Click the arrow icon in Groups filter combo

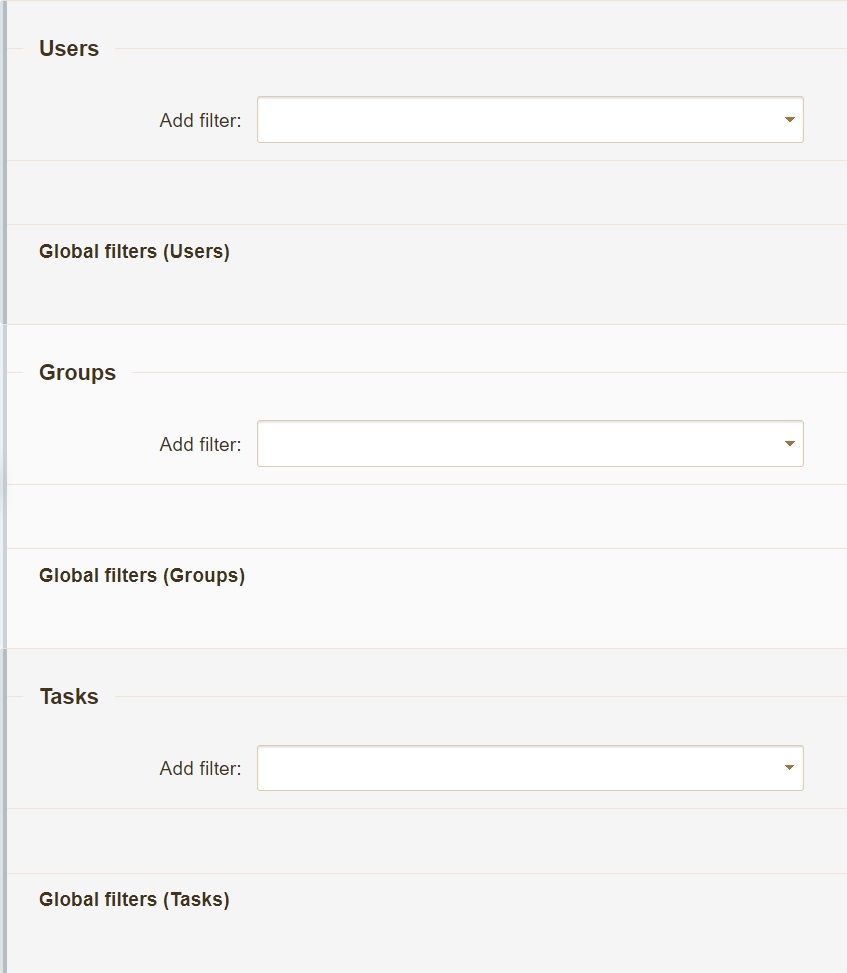point(789,444)
